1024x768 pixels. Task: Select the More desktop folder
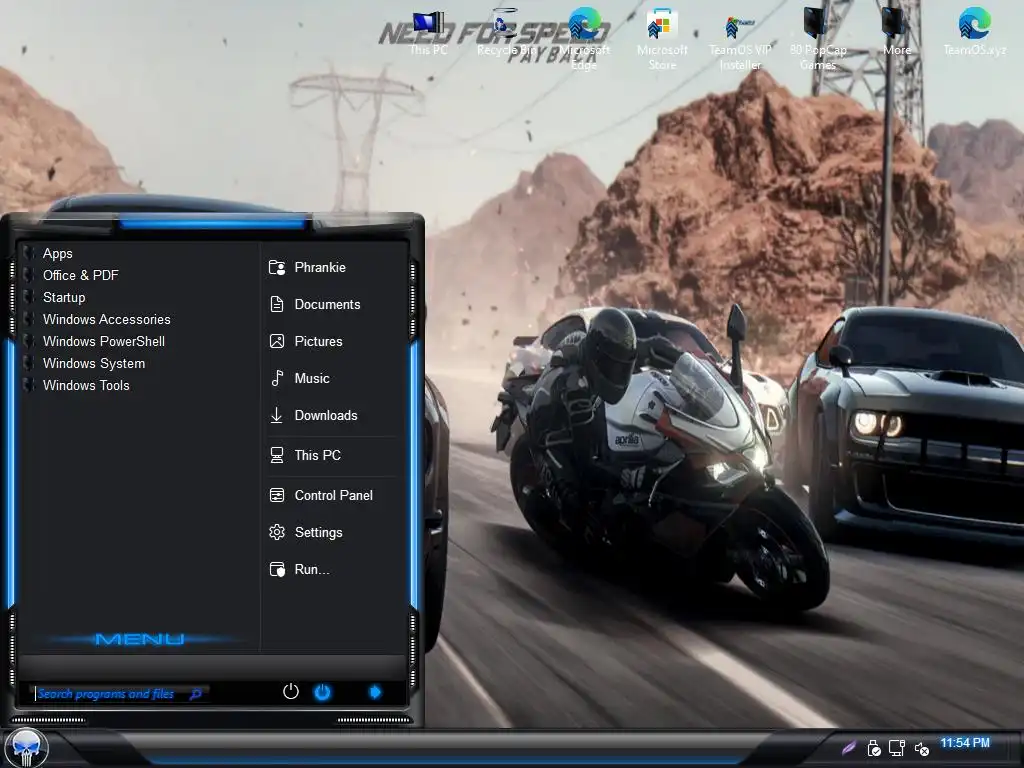(896, 31)
